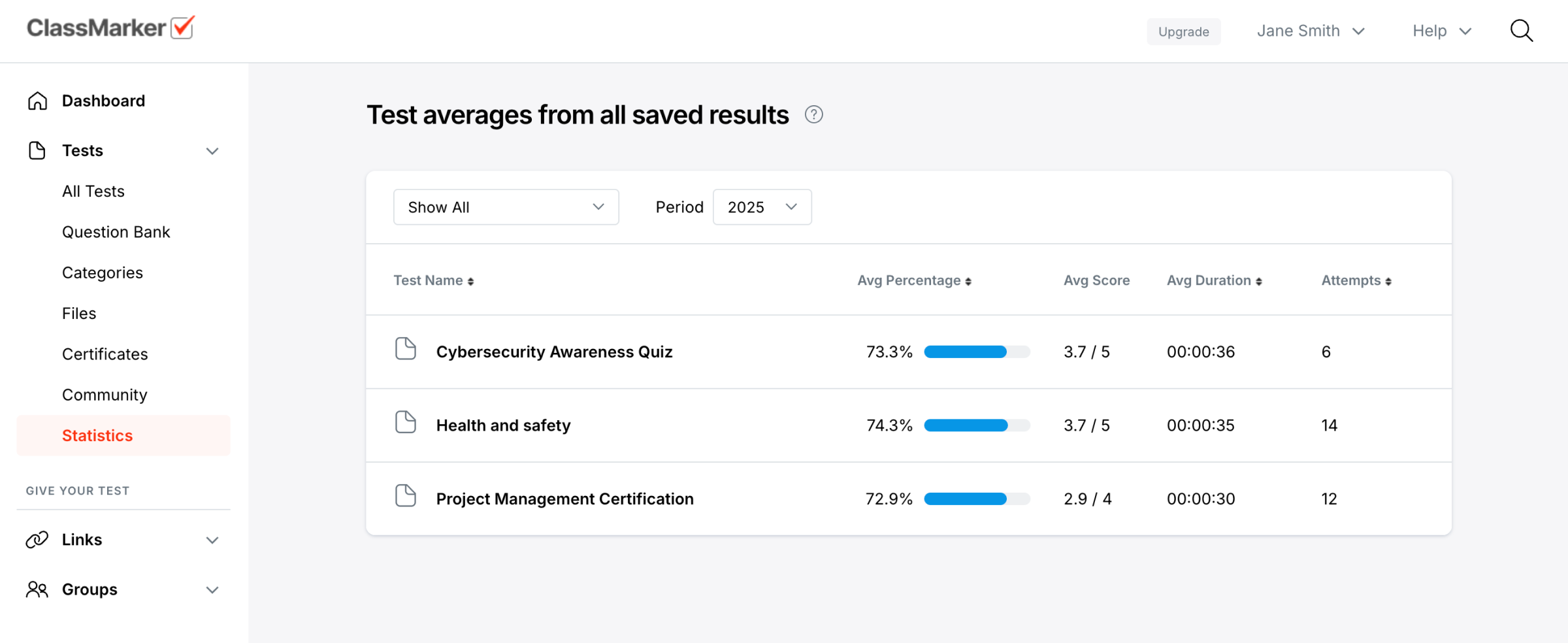
Task: Click the ClassMarker logo
Action: 110,28
